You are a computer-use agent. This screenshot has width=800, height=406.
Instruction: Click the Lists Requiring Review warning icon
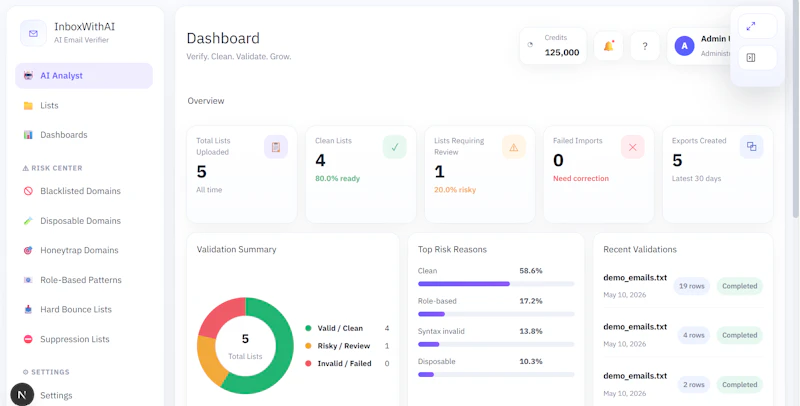(x=514, y=147)
